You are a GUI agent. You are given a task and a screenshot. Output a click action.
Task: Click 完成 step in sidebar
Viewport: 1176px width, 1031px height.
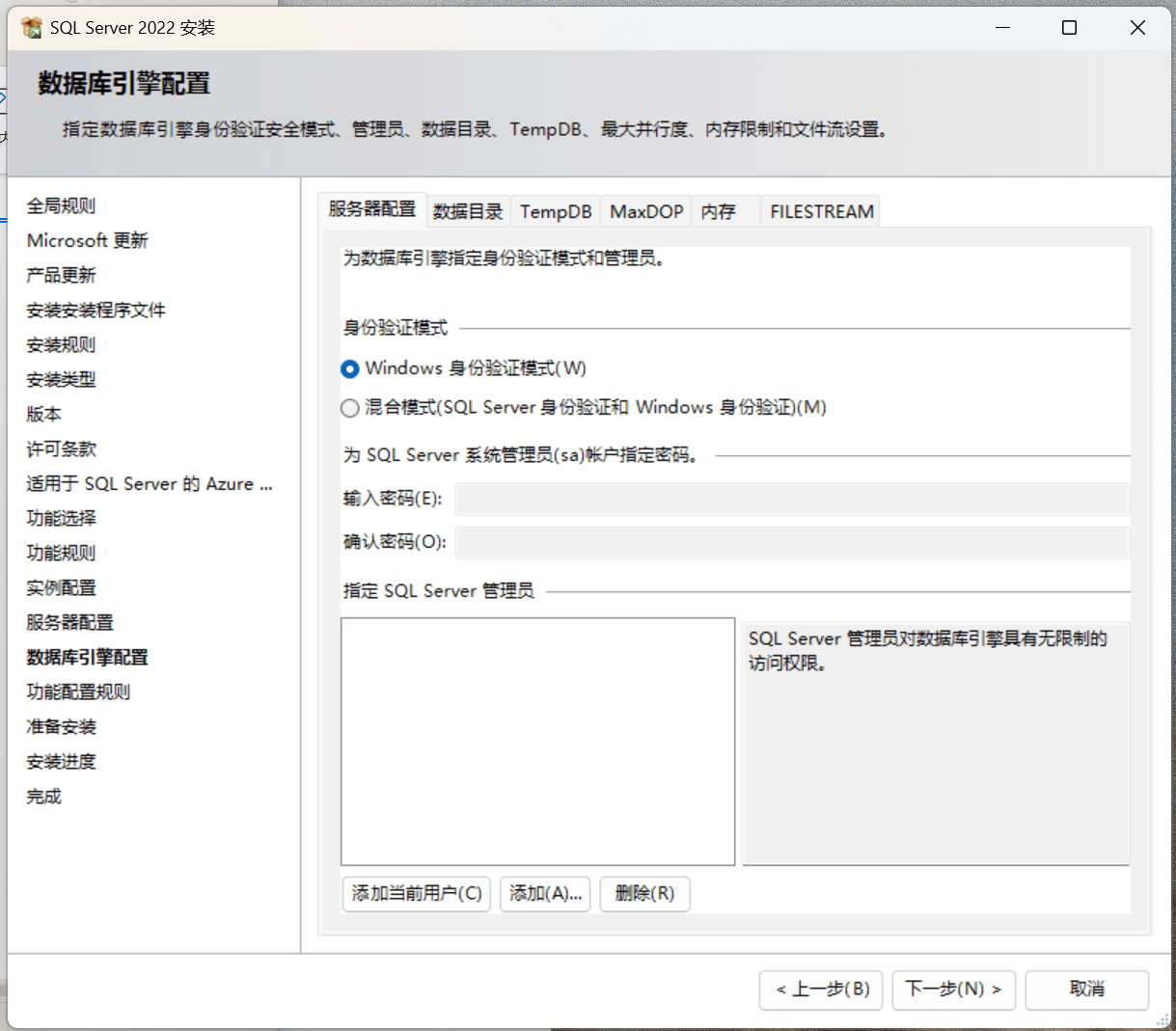43,796
